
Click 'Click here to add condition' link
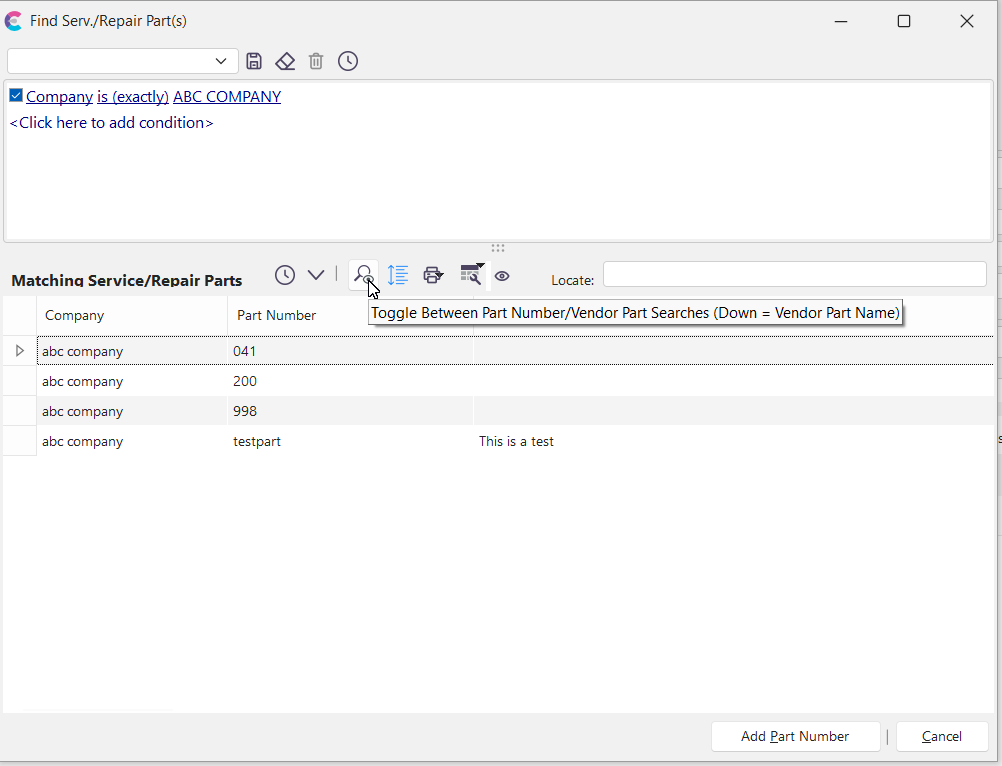coord(111,123)
